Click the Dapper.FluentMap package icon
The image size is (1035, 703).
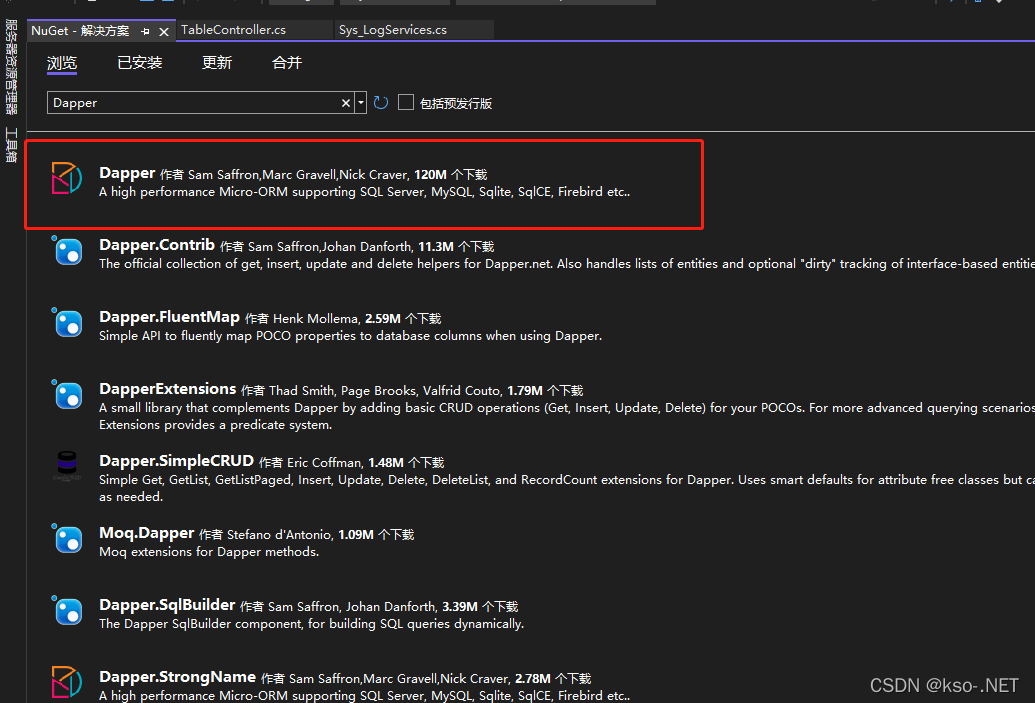point(67,323)
